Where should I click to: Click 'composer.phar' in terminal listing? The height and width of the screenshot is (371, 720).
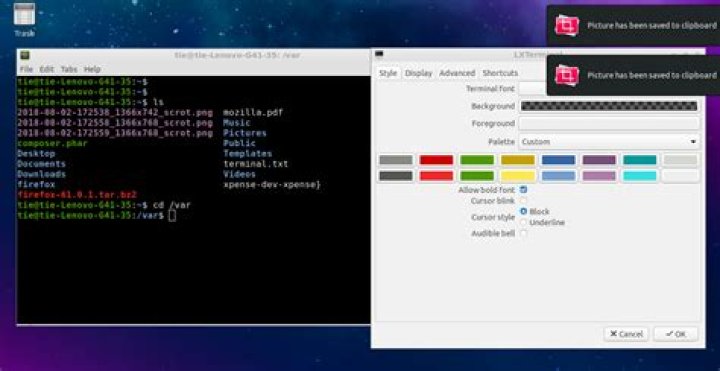(x=52, y=143)
